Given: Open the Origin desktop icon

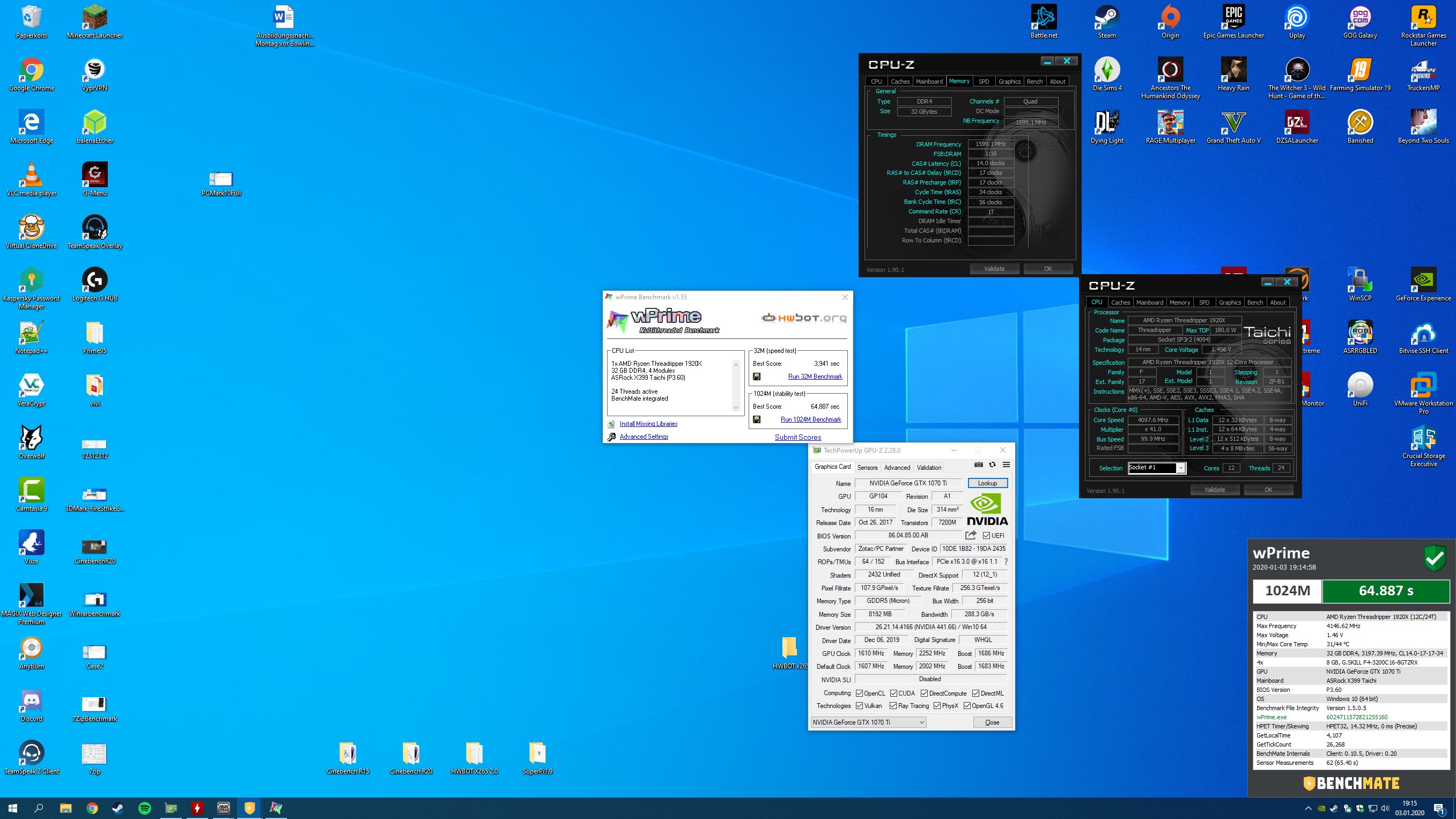Looking at the screenshot, I should (x=1170, y=23).
